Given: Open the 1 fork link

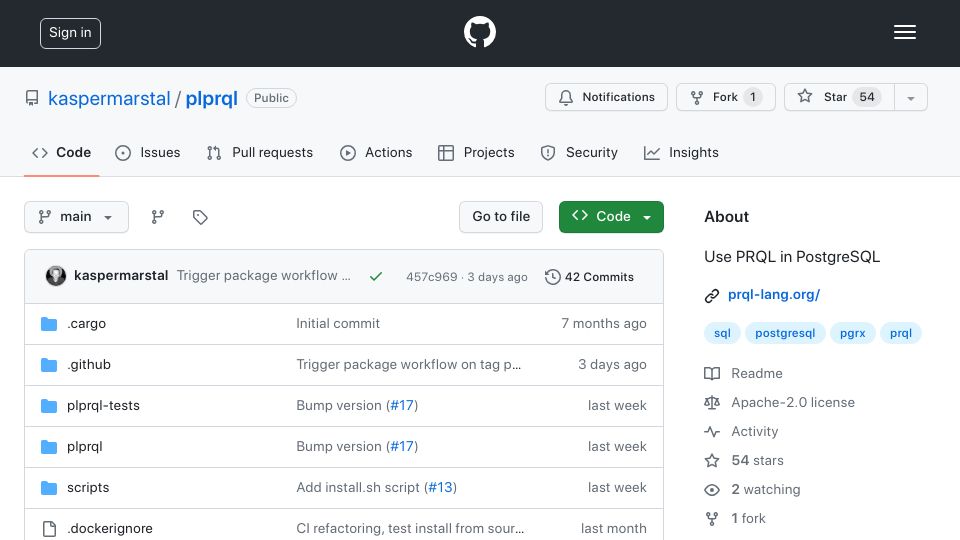Looking at the screenshot, I should 748,519.
